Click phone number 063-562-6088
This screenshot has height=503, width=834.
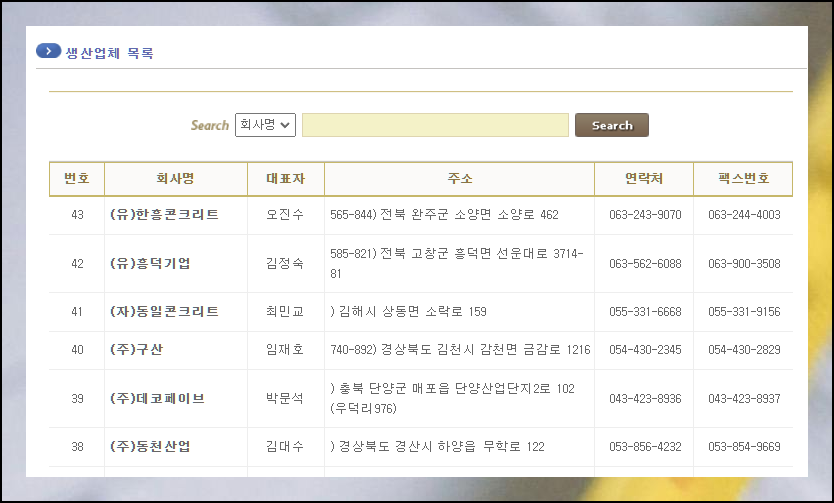(x=645, y=263)
